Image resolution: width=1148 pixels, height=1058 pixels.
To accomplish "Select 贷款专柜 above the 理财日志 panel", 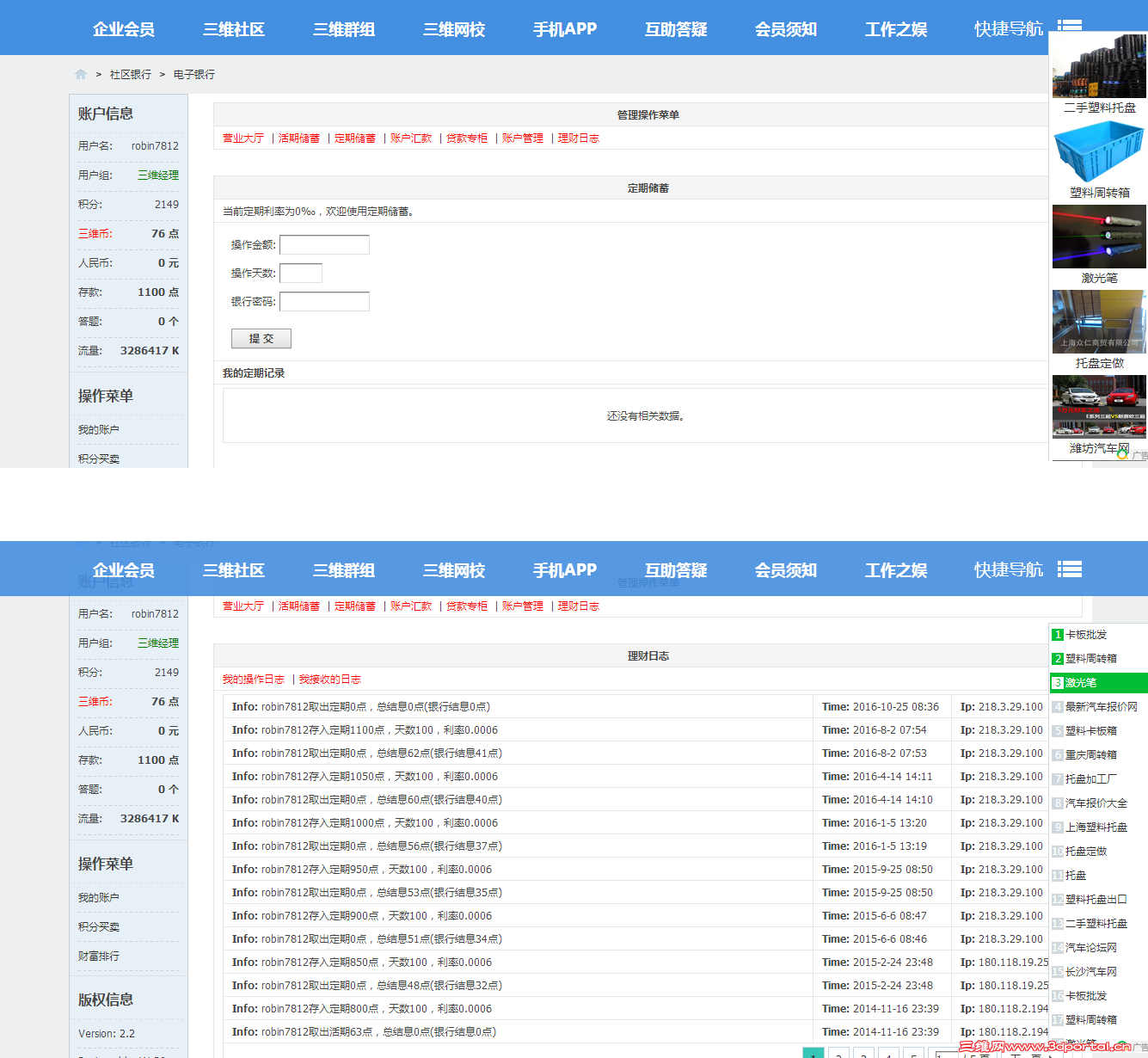I will tap(467, 606).
